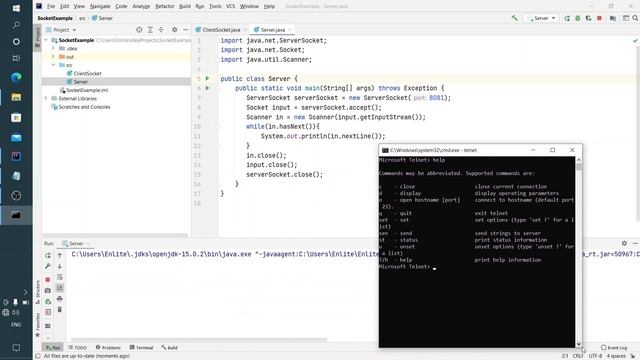
Task: Click Search Everywhere magnifier icon
Action: (635, 18)
